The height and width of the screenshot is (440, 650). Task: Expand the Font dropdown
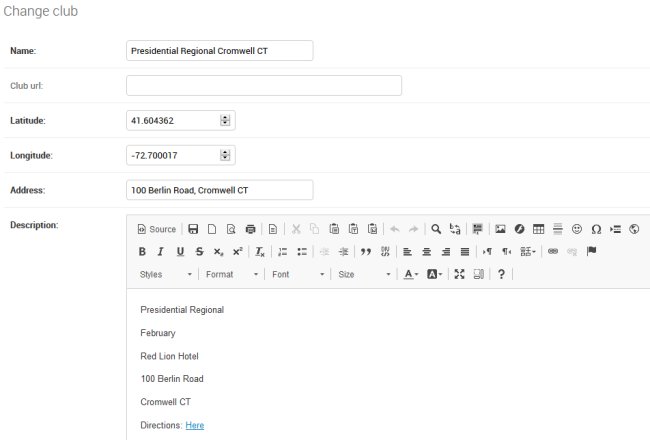click(298, 274)
